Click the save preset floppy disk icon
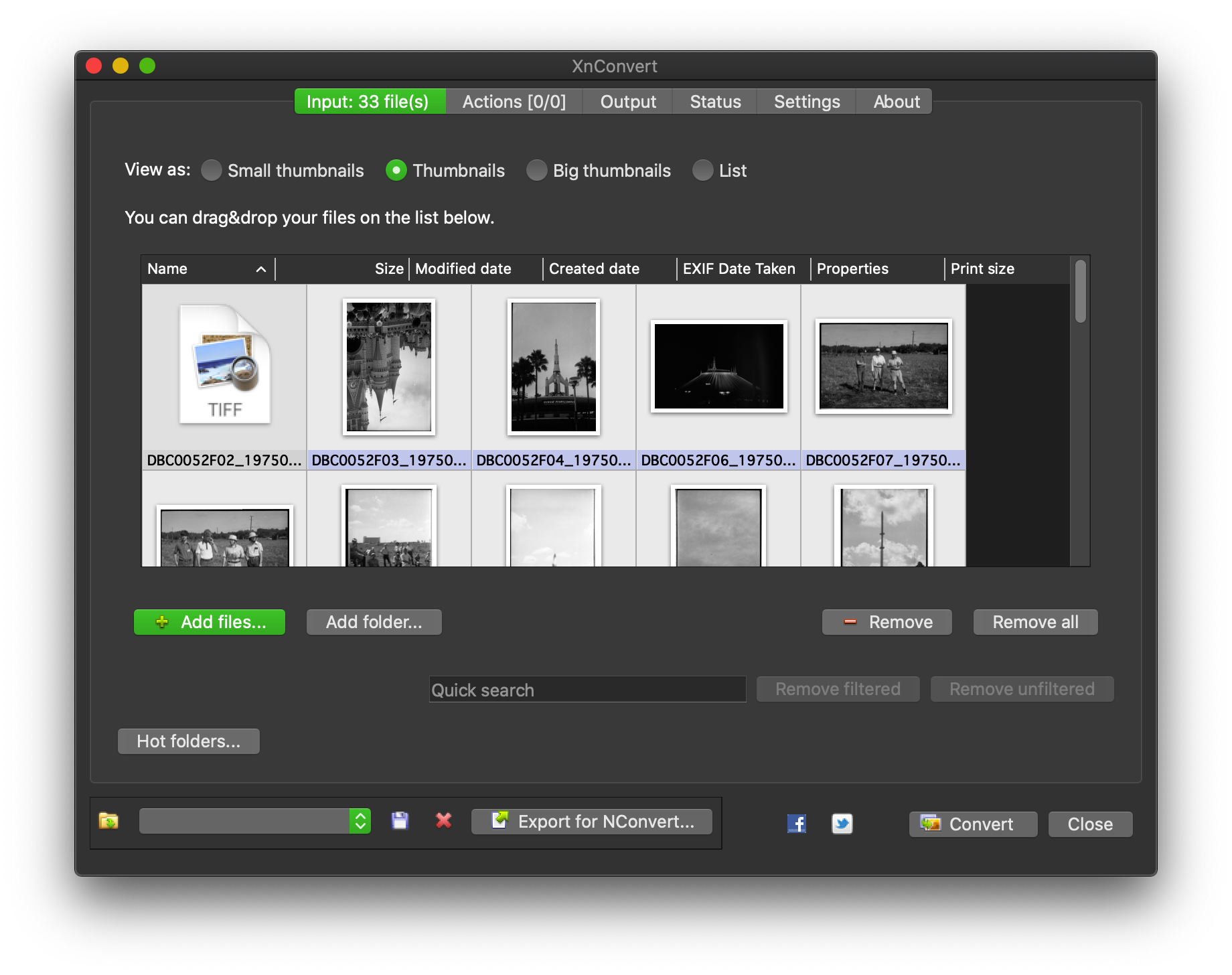Viewport: 1232px width, 975px height. click(400, 821)
